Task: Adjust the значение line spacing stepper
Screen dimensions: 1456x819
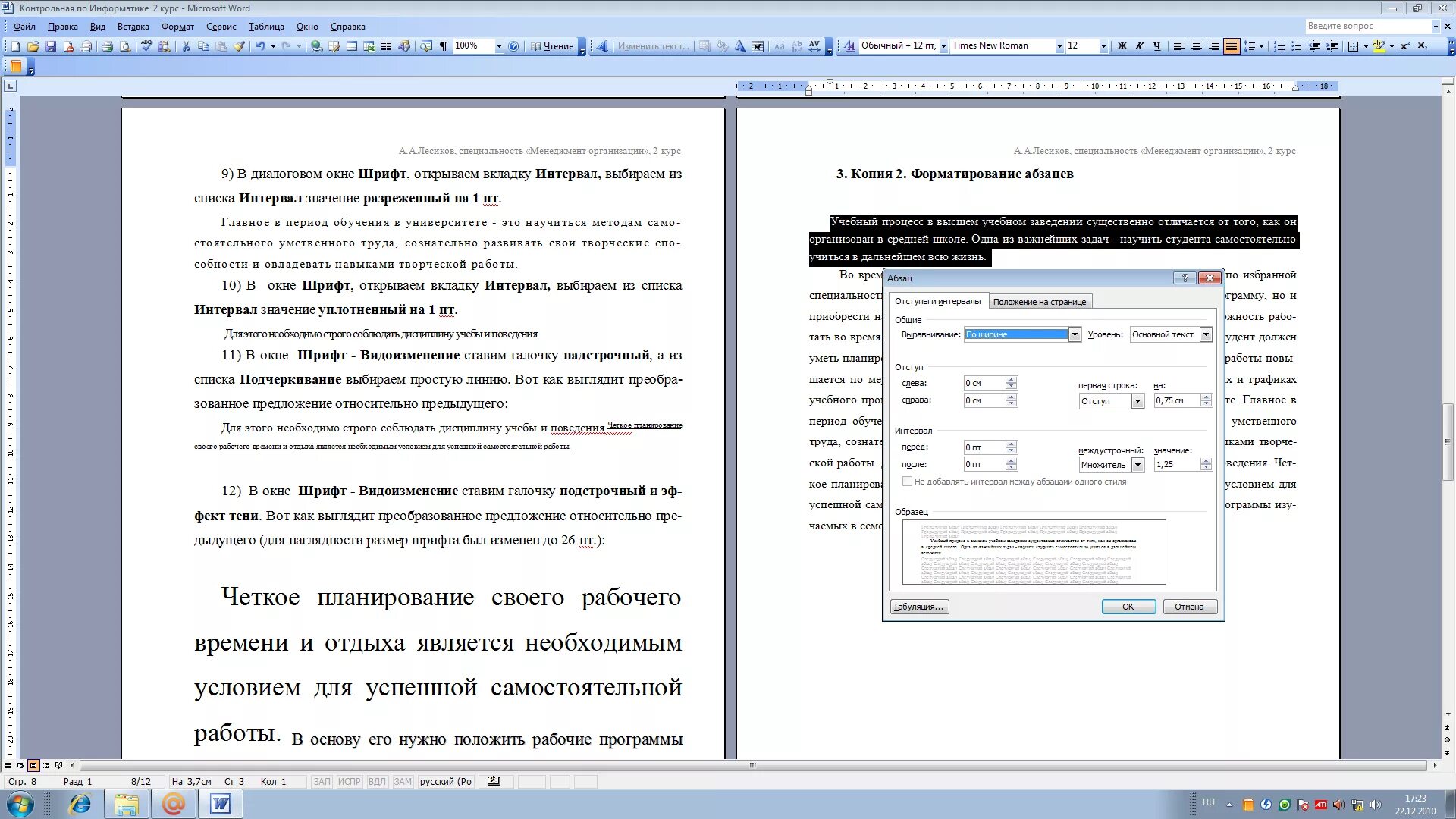Action: point(1208,464)
